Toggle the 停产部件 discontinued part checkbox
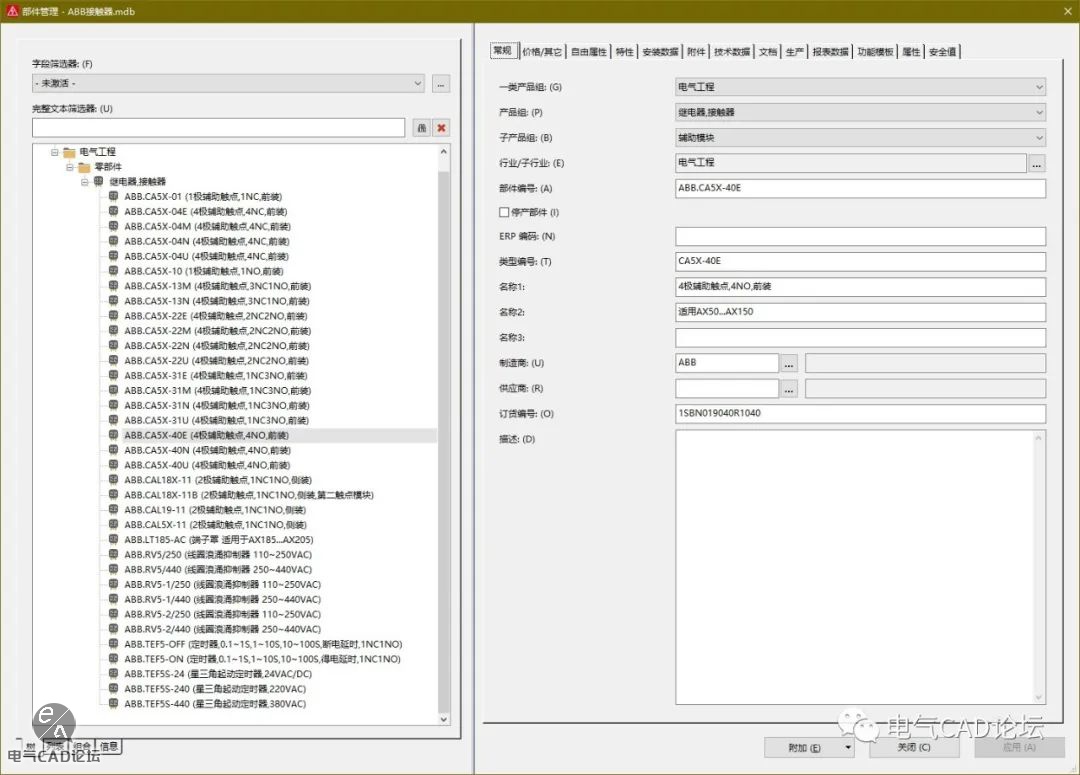The image size is (1080, 775). (504, 212)
